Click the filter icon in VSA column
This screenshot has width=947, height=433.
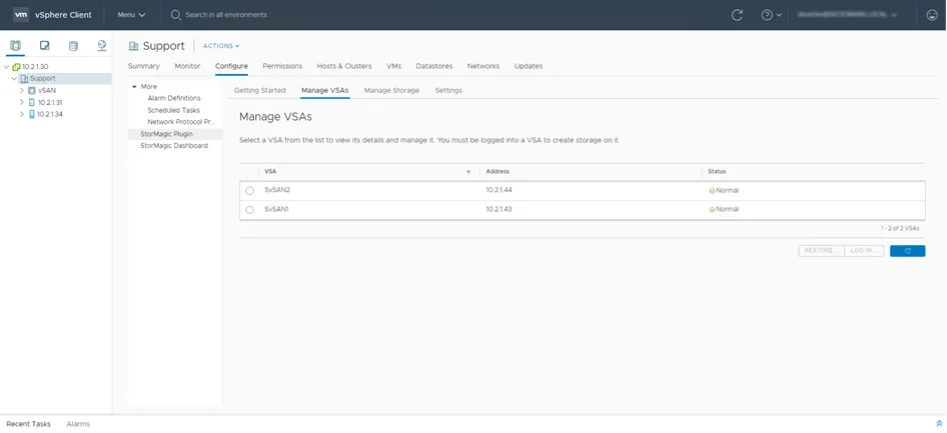pos(468,172)
